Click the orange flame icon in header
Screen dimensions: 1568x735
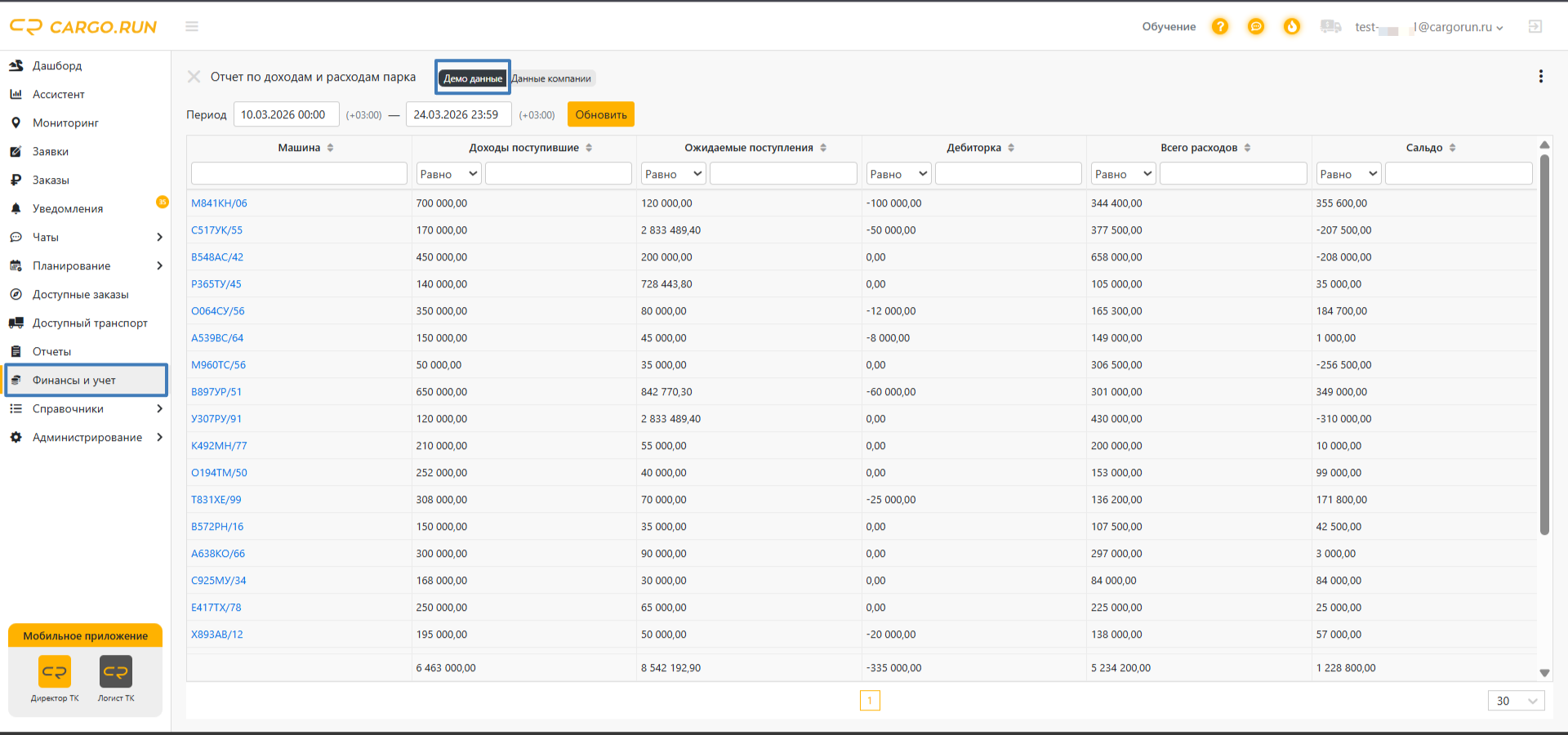pyautogui.click(x=1292, y=27)
